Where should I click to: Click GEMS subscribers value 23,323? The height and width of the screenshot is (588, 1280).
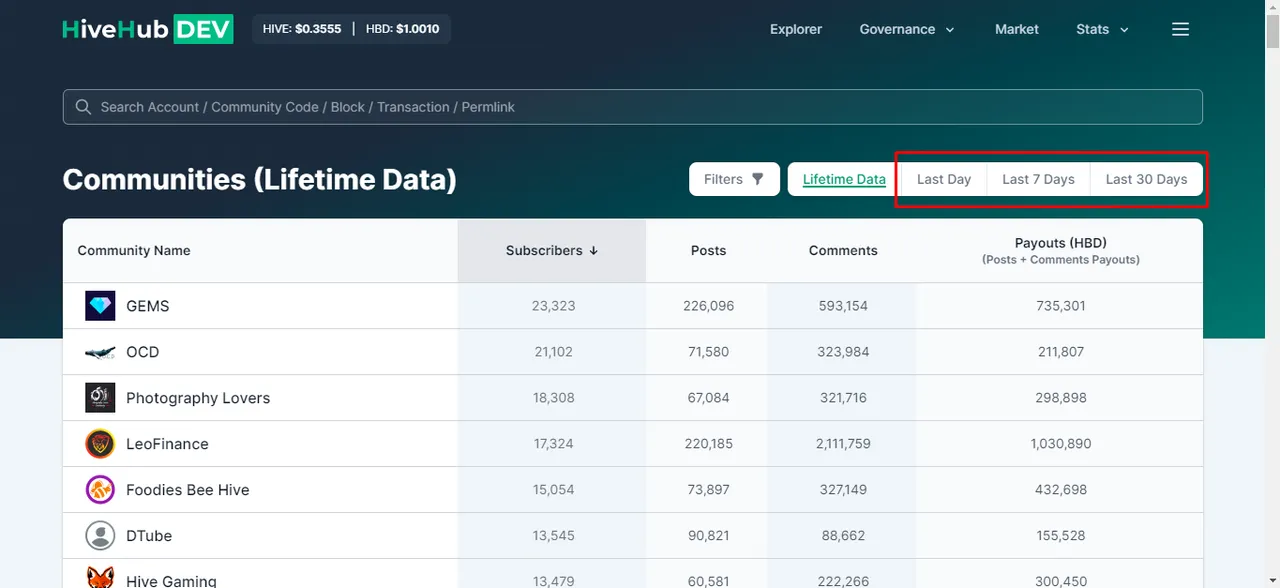click(x=554, y=306)
